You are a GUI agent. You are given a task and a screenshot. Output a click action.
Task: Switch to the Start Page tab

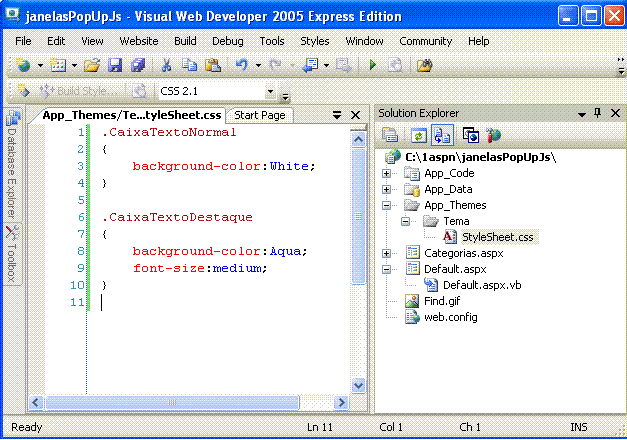260,115
